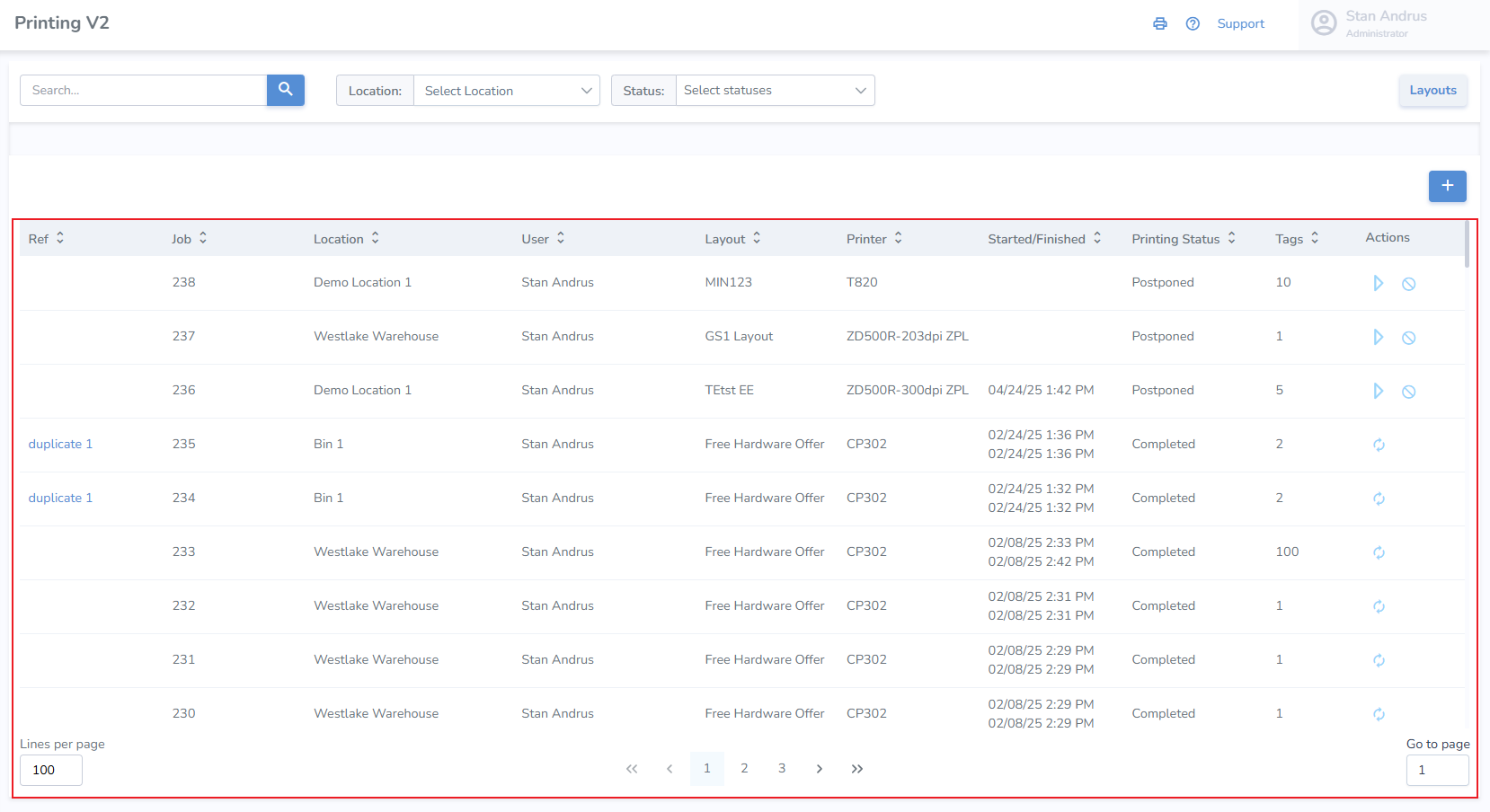The width and height of the screenshot is (1490, 812).
Task: Click the Printing V2 title
Action: pos(62,23)
